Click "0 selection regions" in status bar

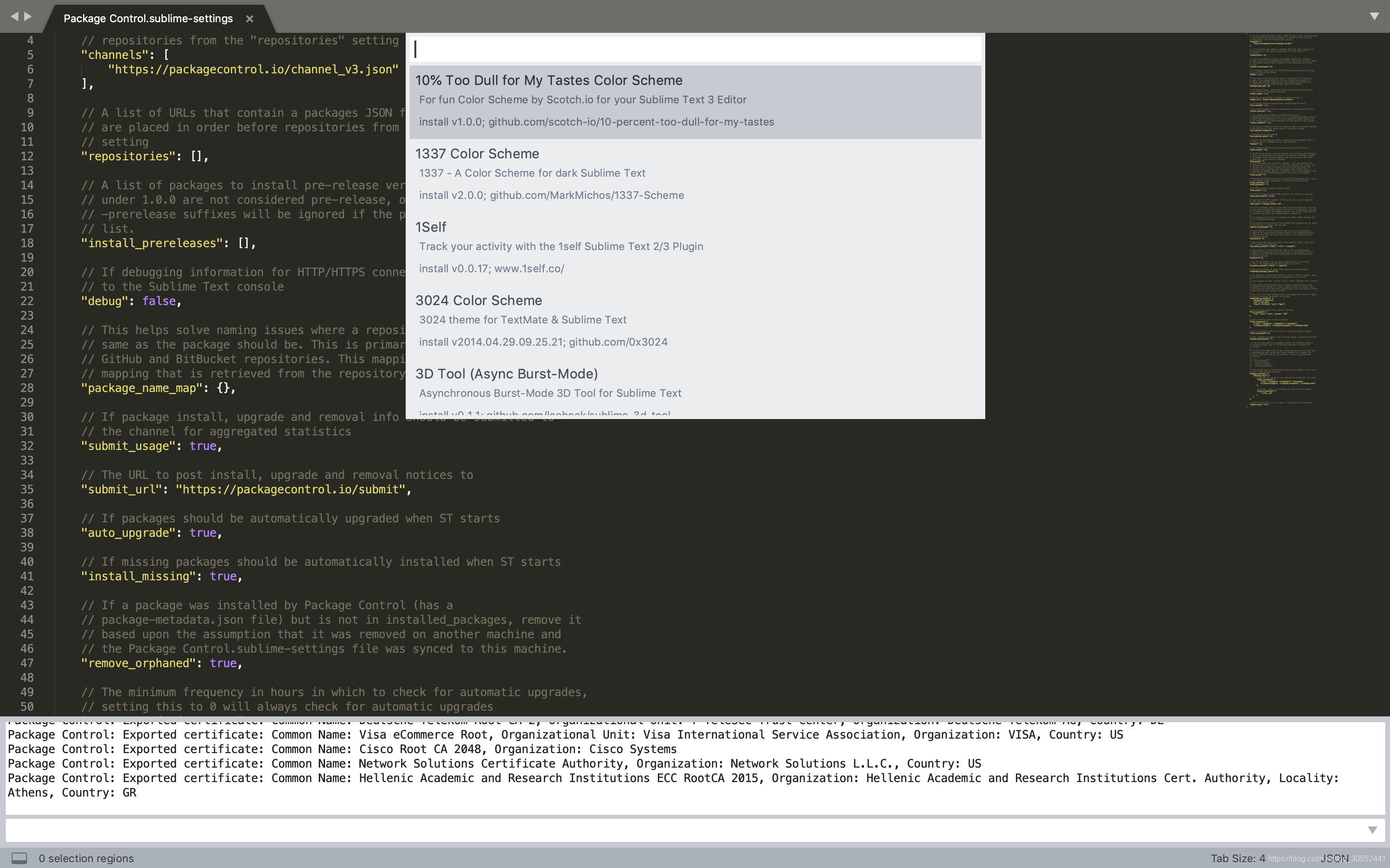tap(86, 858)
